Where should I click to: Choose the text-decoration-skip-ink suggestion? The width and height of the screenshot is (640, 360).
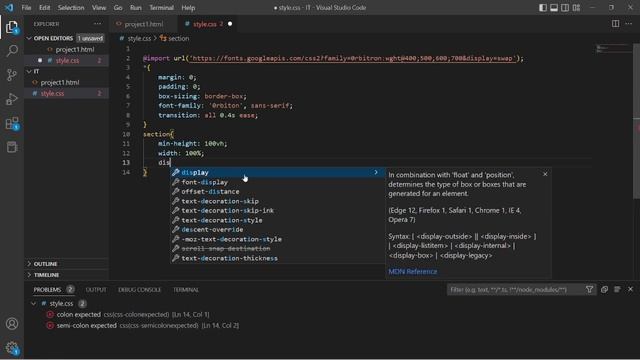pos(277,211)
